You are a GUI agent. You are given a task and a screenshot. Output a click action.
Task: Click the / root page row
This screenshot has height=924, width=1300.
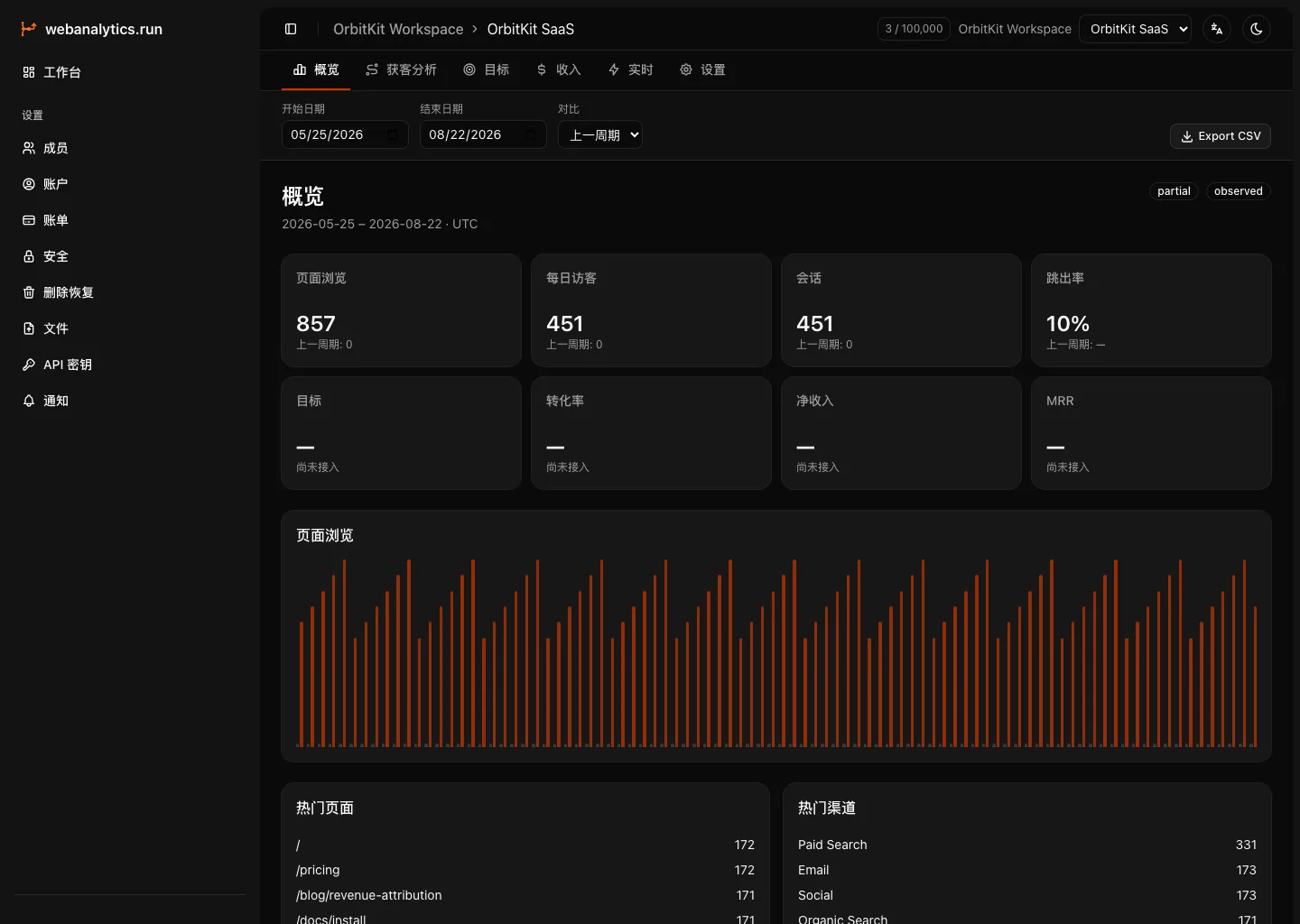tap(525, 845)
